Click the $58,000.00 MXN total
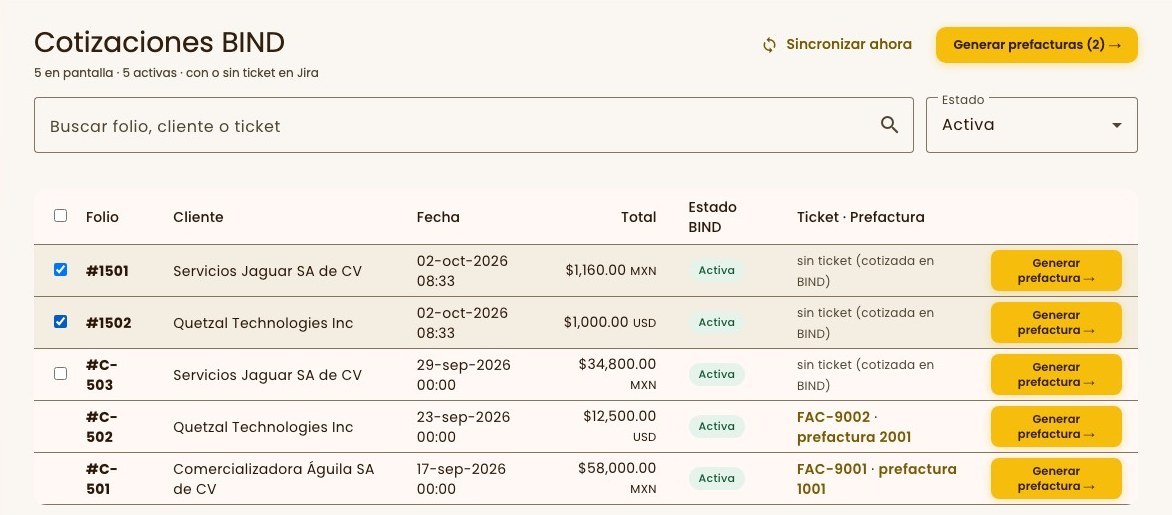 pyautogui.click(x=617, y=478)
